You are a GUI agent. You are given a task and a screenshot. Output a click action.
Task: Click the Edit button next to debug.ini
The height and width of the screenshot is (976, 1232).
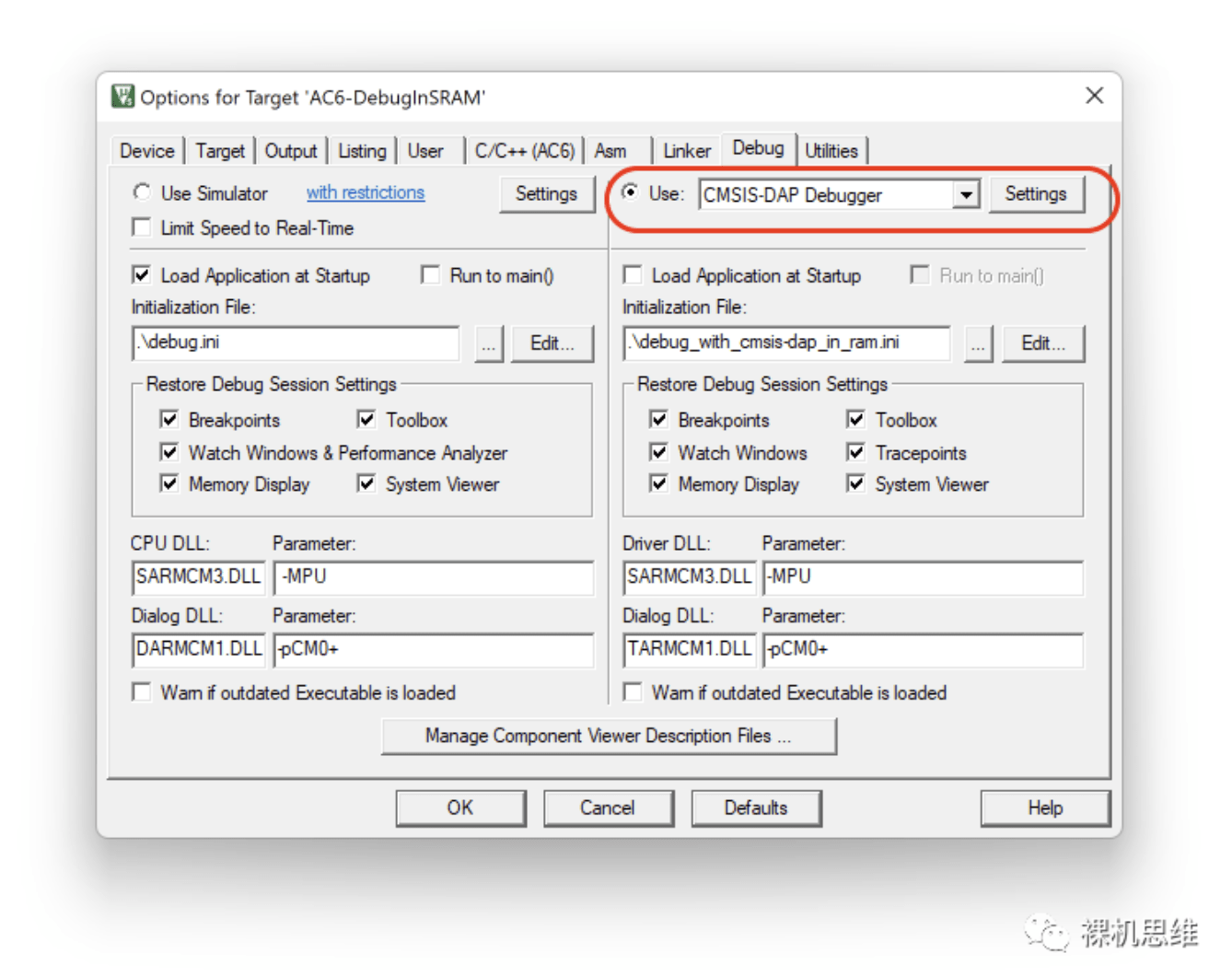(552, 344)
